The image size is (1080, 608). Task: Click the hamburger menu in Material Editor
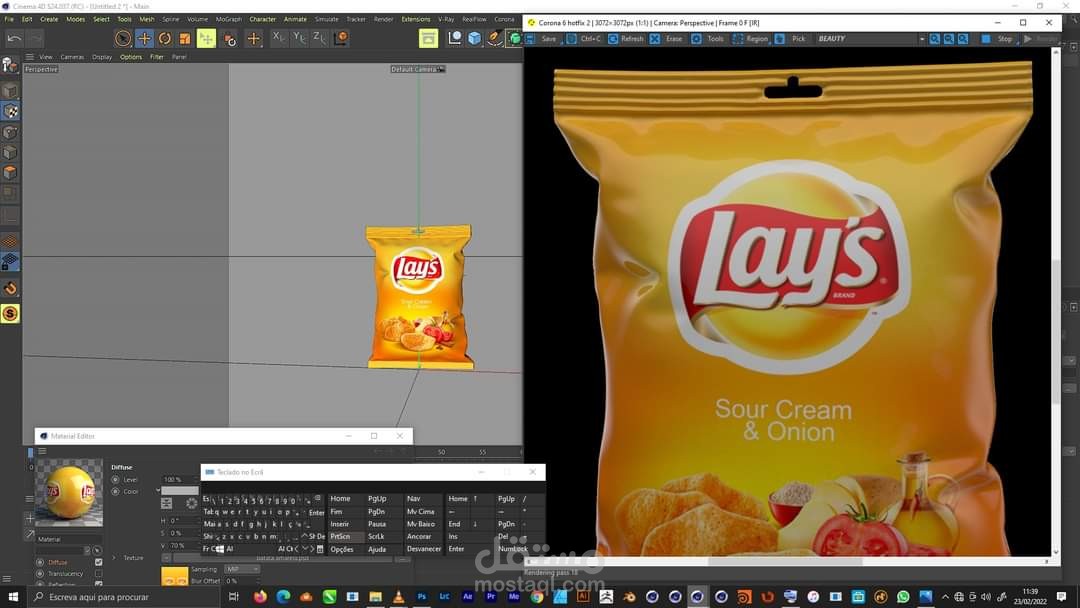pyautogui.click(x=42, y=451)
